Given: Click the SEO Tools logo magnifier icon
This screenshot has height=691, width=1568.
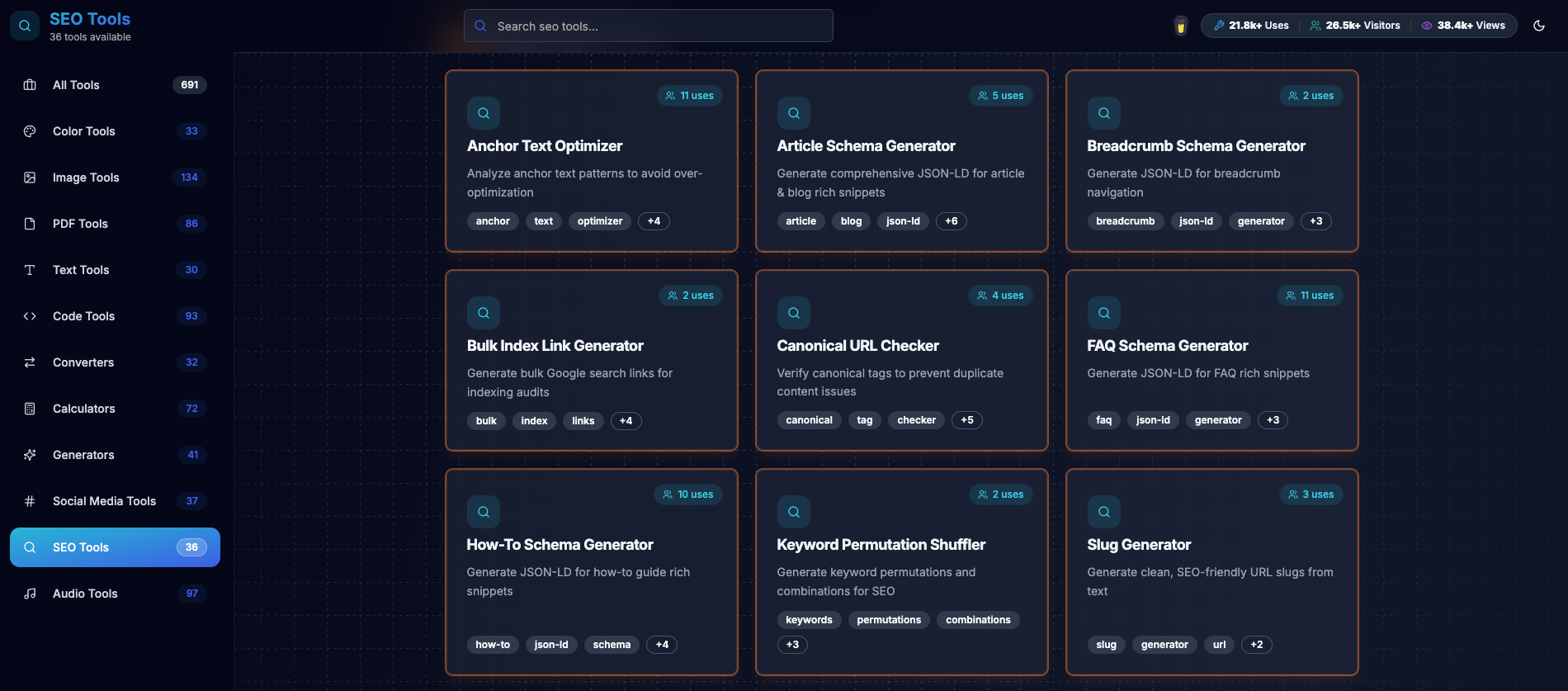Looking at the screenshot, I should coord(25,26).
